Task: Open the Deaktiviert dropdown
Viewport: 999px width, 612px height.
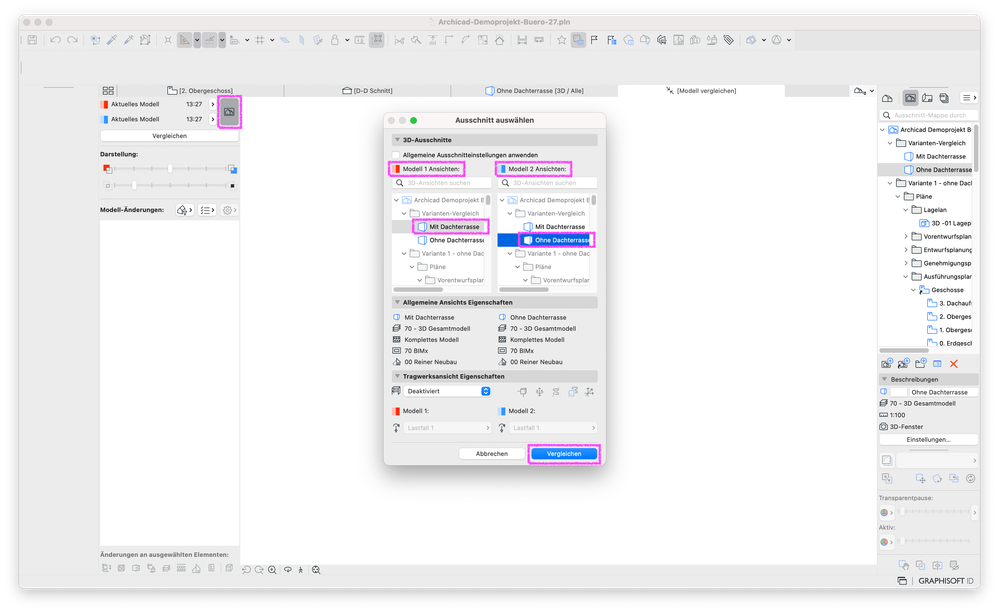Action: (x=447, y=391)
